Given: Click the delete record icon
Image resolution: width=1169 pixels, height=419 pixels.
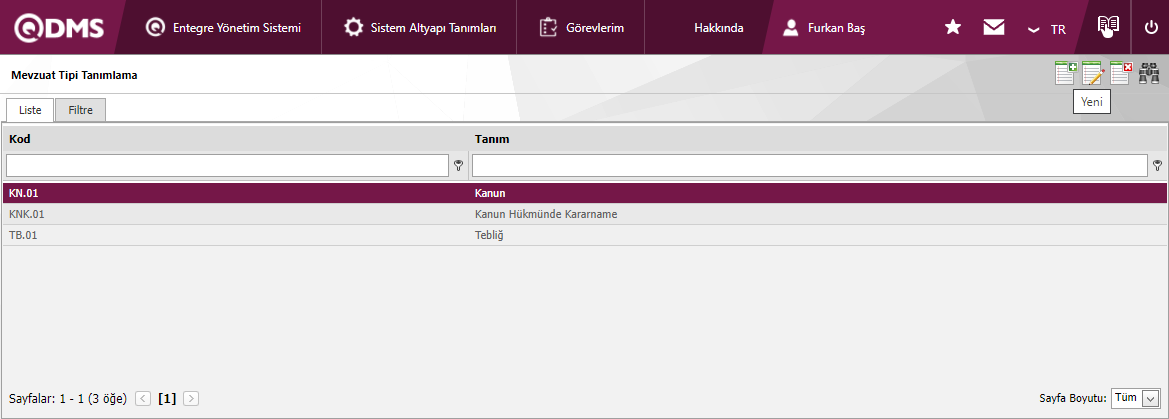Looking at the screenshot, I should tap(1121, 73).
